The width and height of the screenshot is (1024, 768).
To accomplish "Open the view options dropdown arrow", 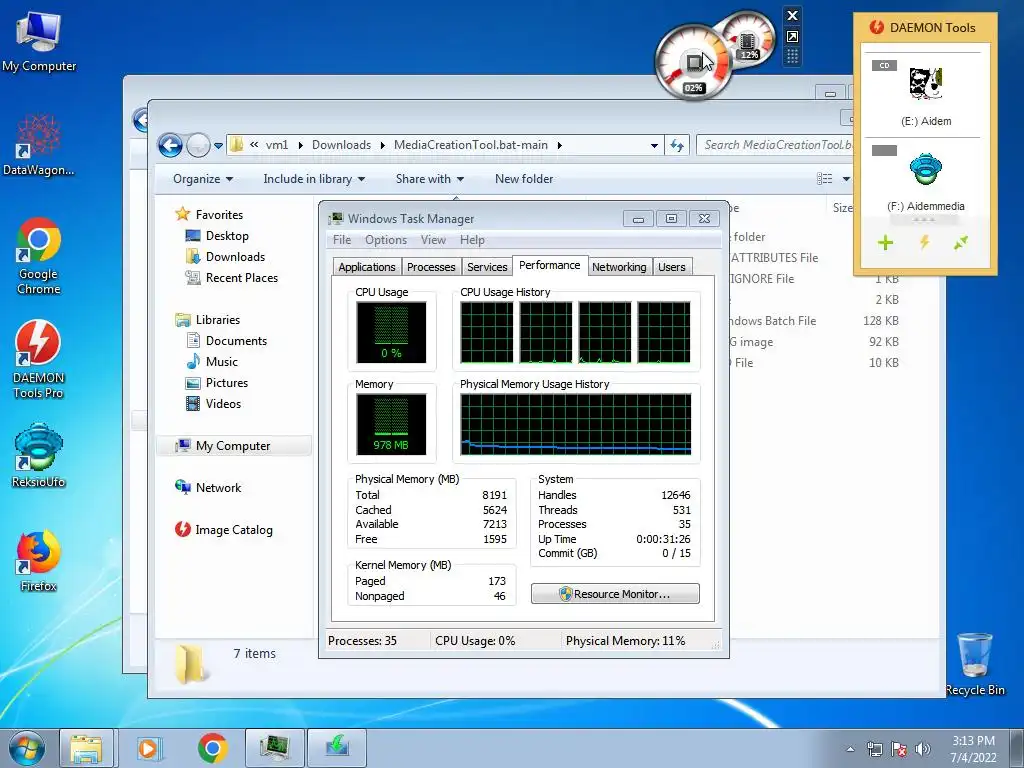I will pos(846,178).
